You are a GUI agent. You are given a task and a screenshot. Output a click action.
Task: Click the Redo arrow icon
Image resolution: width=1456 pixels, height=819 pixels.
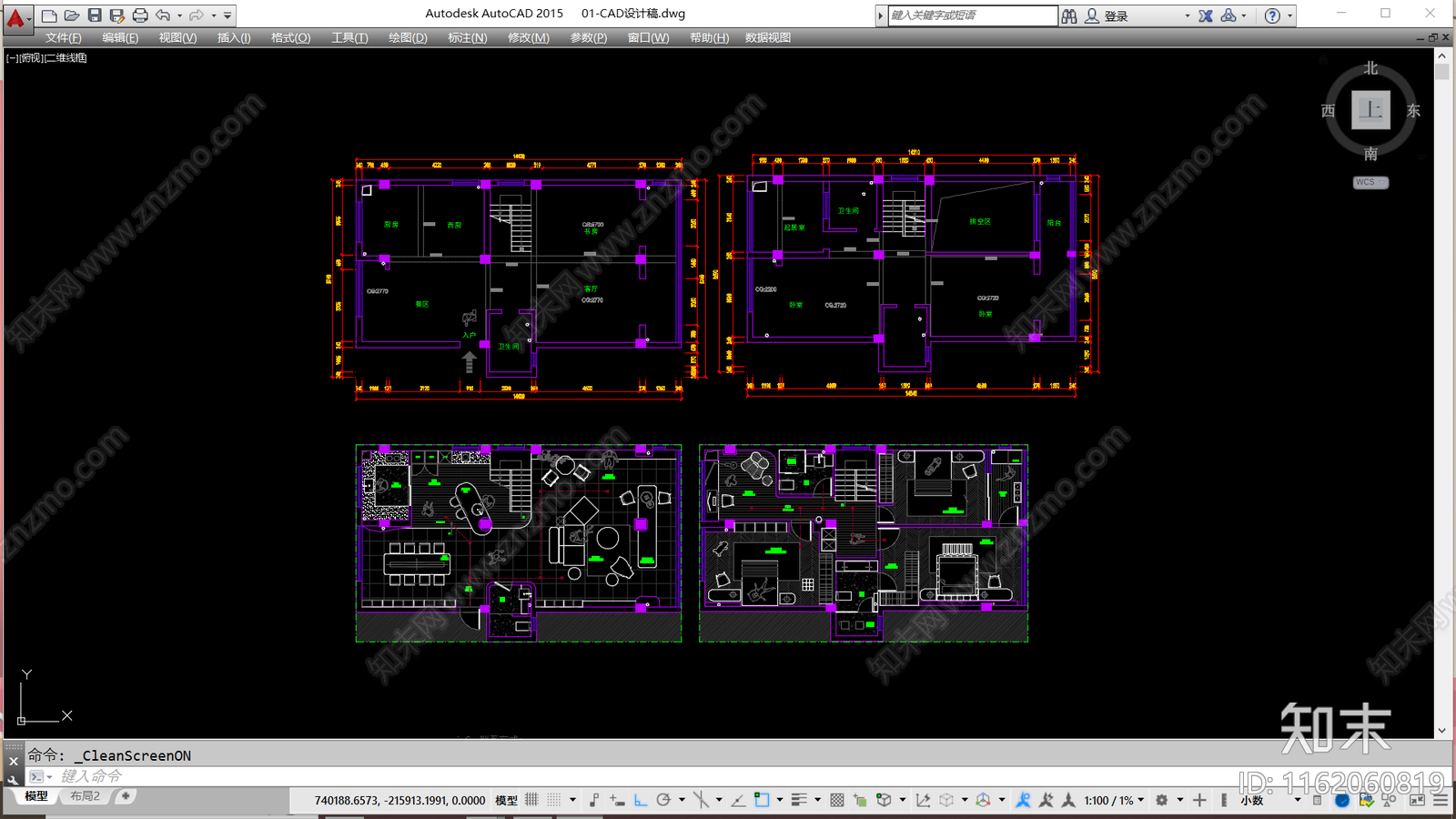point(197,15)
